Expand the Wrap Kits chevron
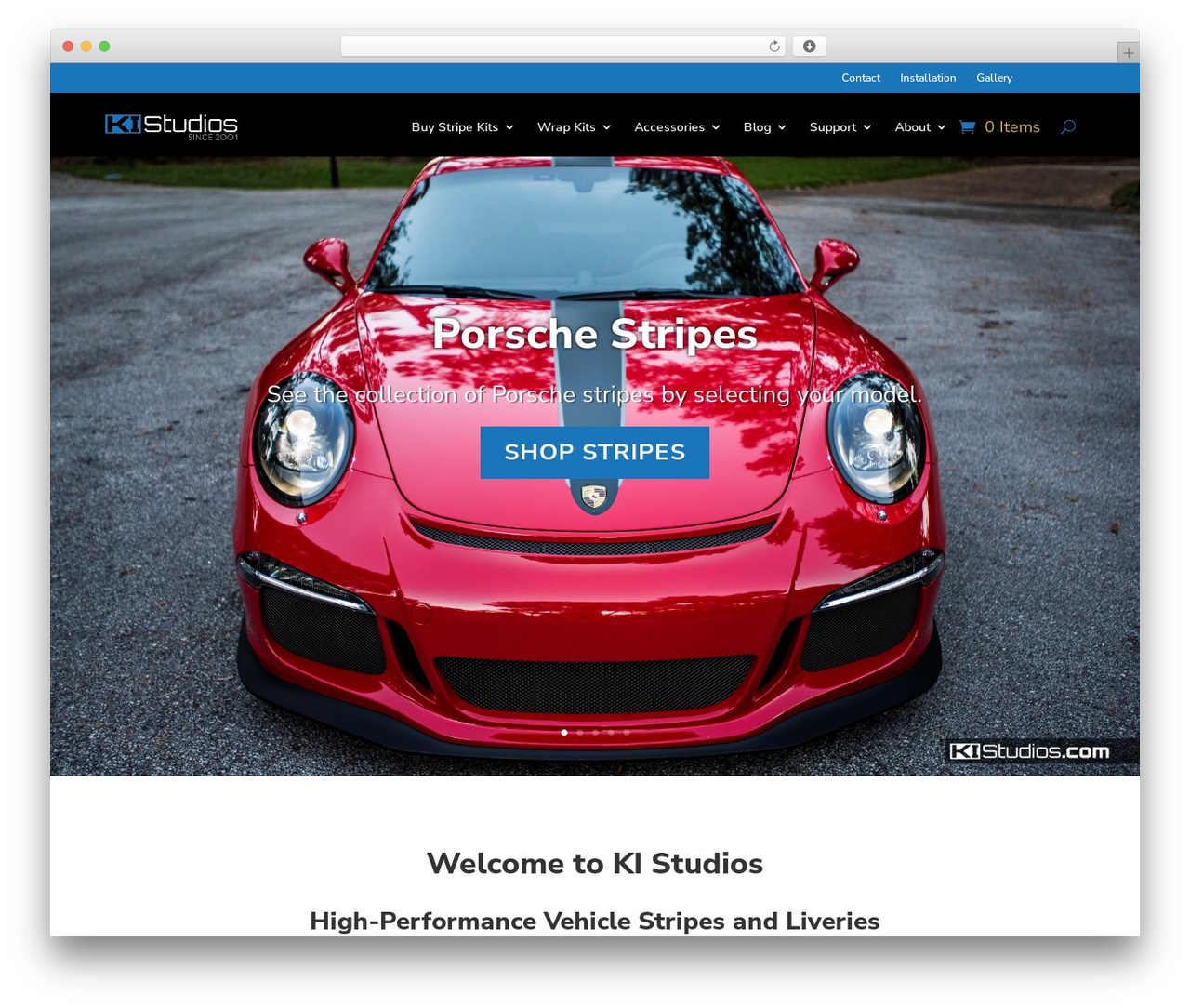The image size is (1190, 1008). click(607, 127)
